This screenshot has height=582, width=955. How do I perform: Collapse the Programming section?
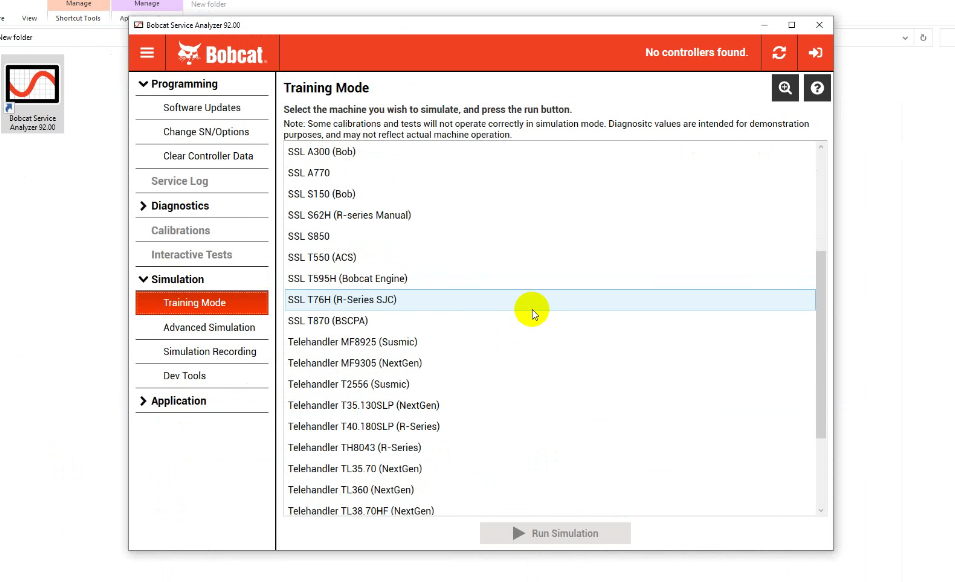coord(202,84)
